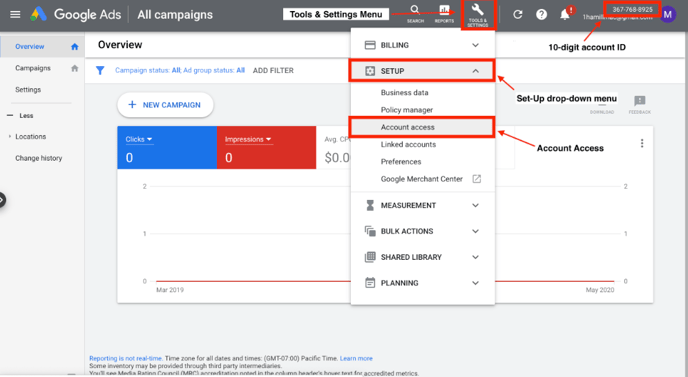Click the New Campaign button
Screen dimensions: 688x377
coord(165,105)
